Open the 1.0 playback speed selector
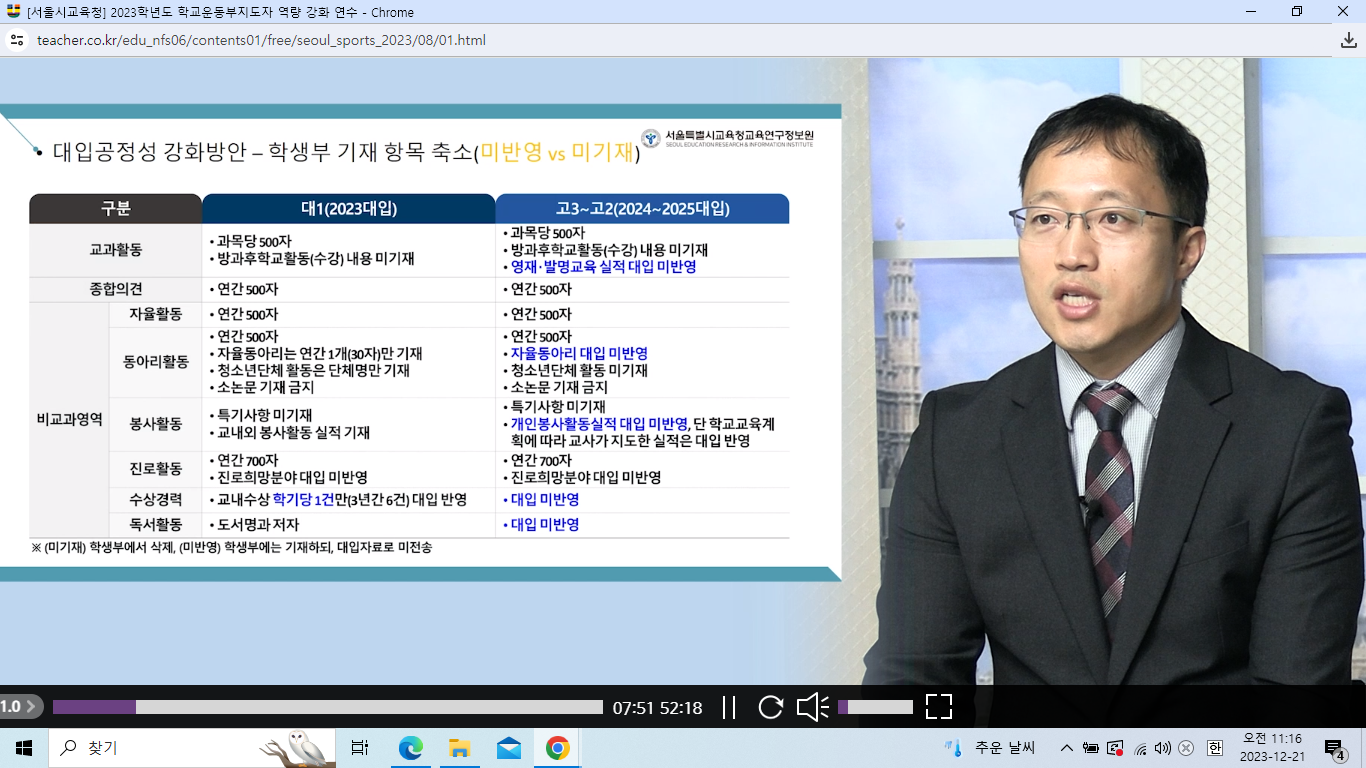The height and width of the screenshot is (768, 1366). (x=20, y=707)
